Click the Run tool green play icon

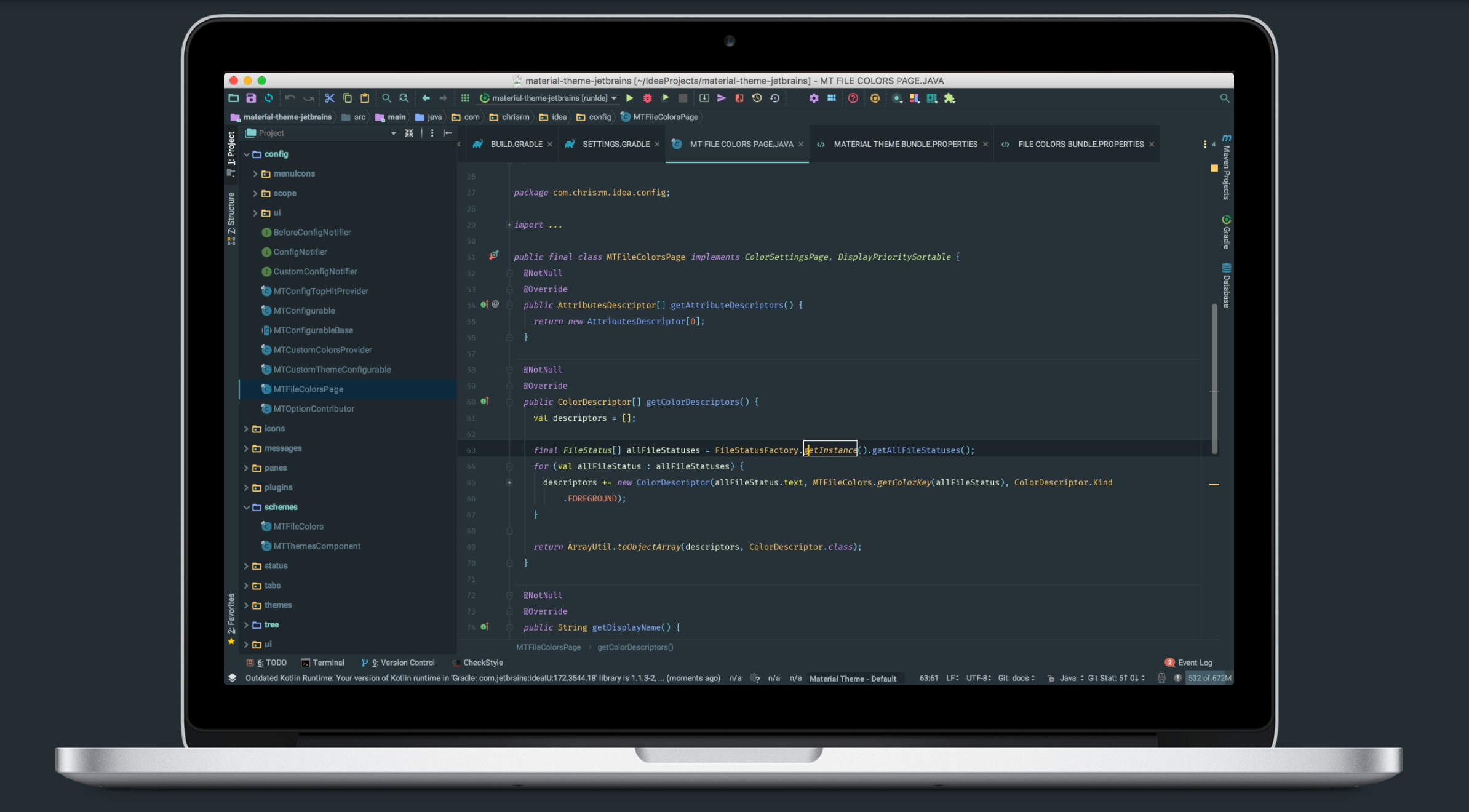630,98
